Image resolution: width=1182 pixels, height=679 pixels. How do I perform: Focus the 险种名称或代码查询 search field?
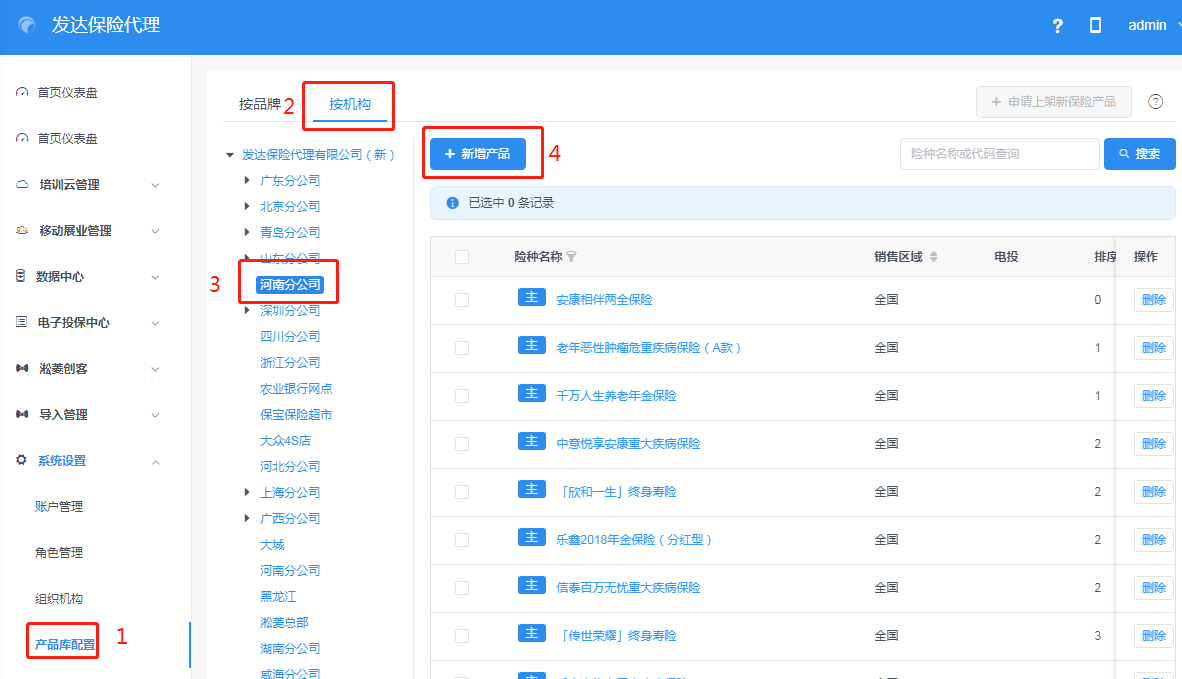coord(998,154)
